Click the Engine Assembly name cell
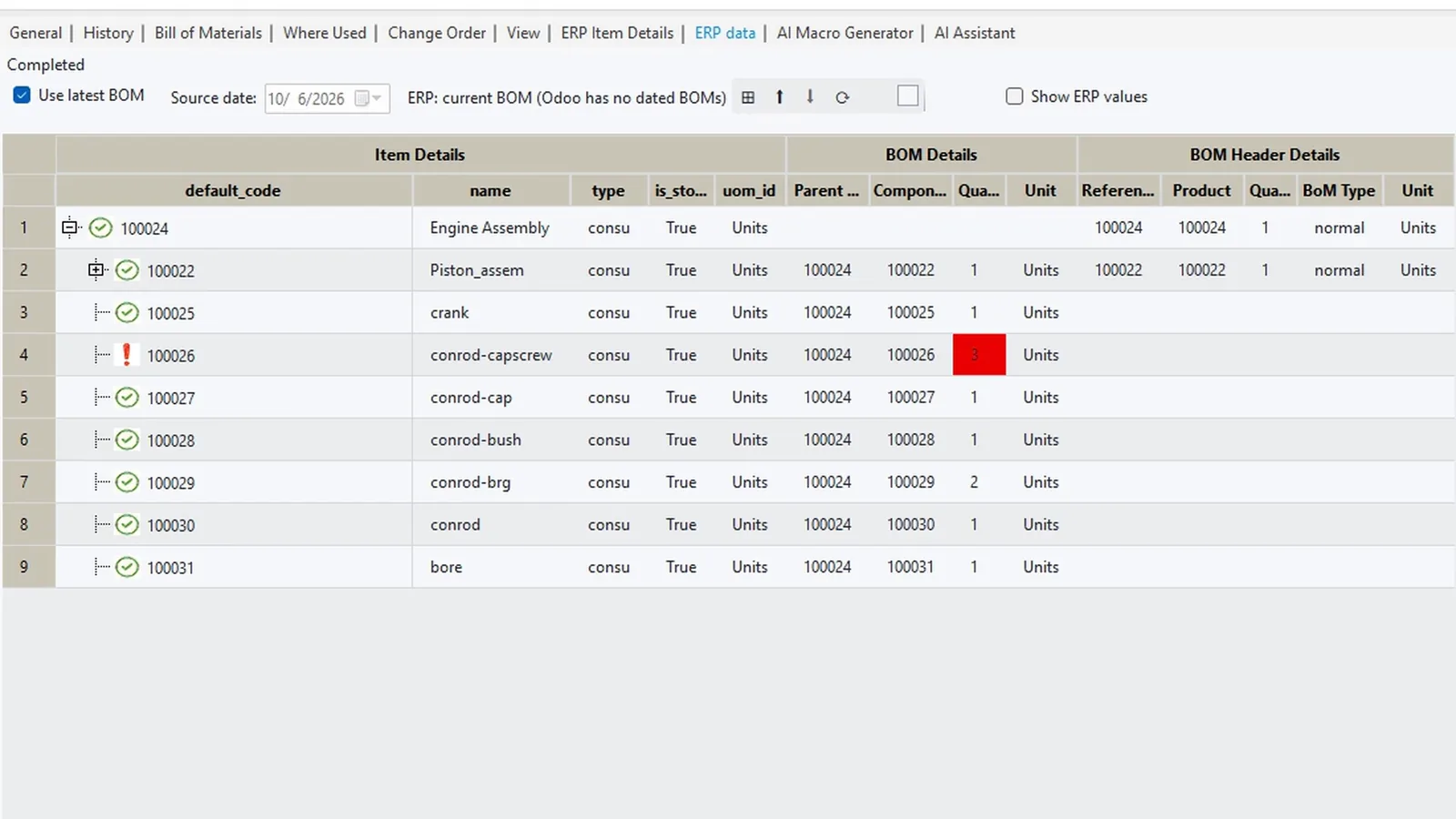 491,227
